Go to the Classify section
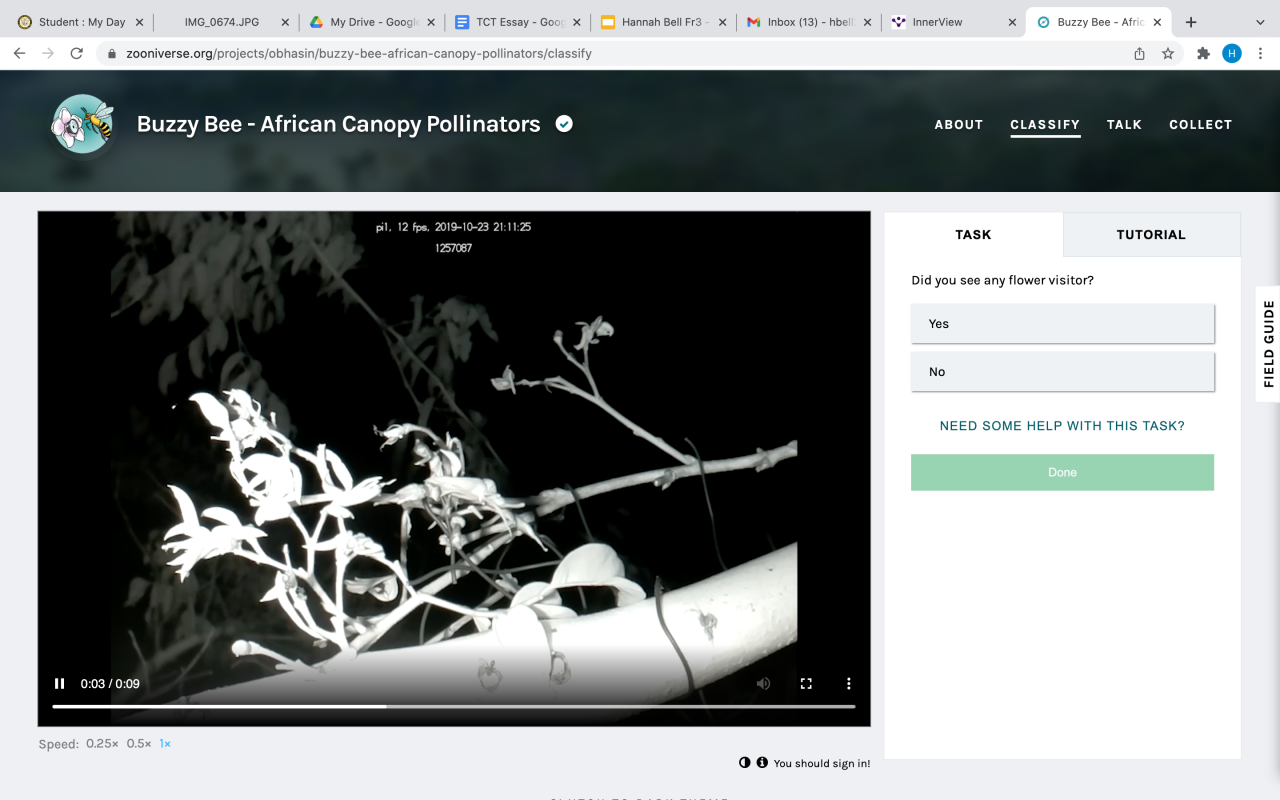Viewport: 1280px width, 800px height. [1045, 125]
